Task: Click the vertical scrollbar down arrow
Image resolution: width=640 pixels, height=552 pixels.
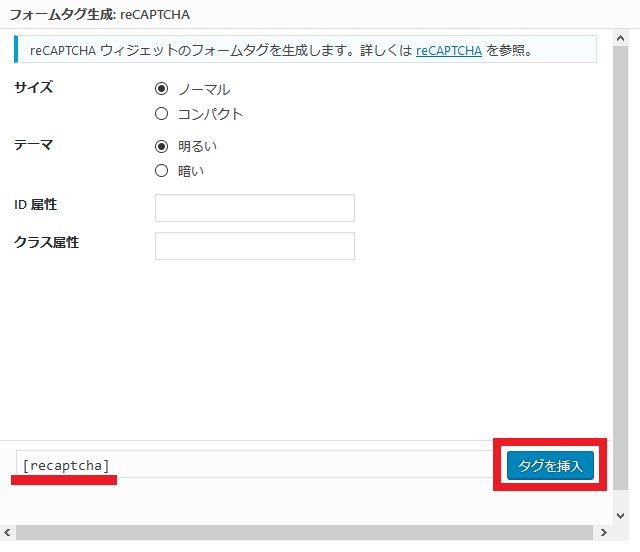Action: (620, 515)
